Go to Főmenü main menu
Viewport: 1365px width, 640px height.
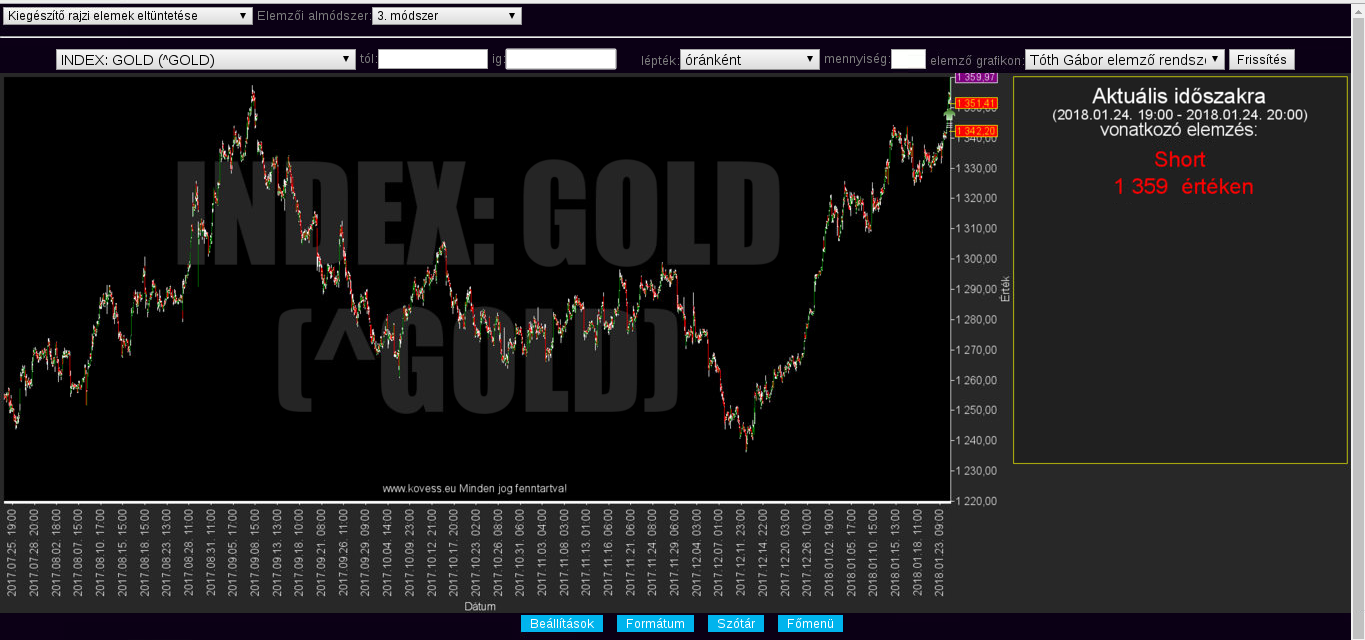[810, 624]
